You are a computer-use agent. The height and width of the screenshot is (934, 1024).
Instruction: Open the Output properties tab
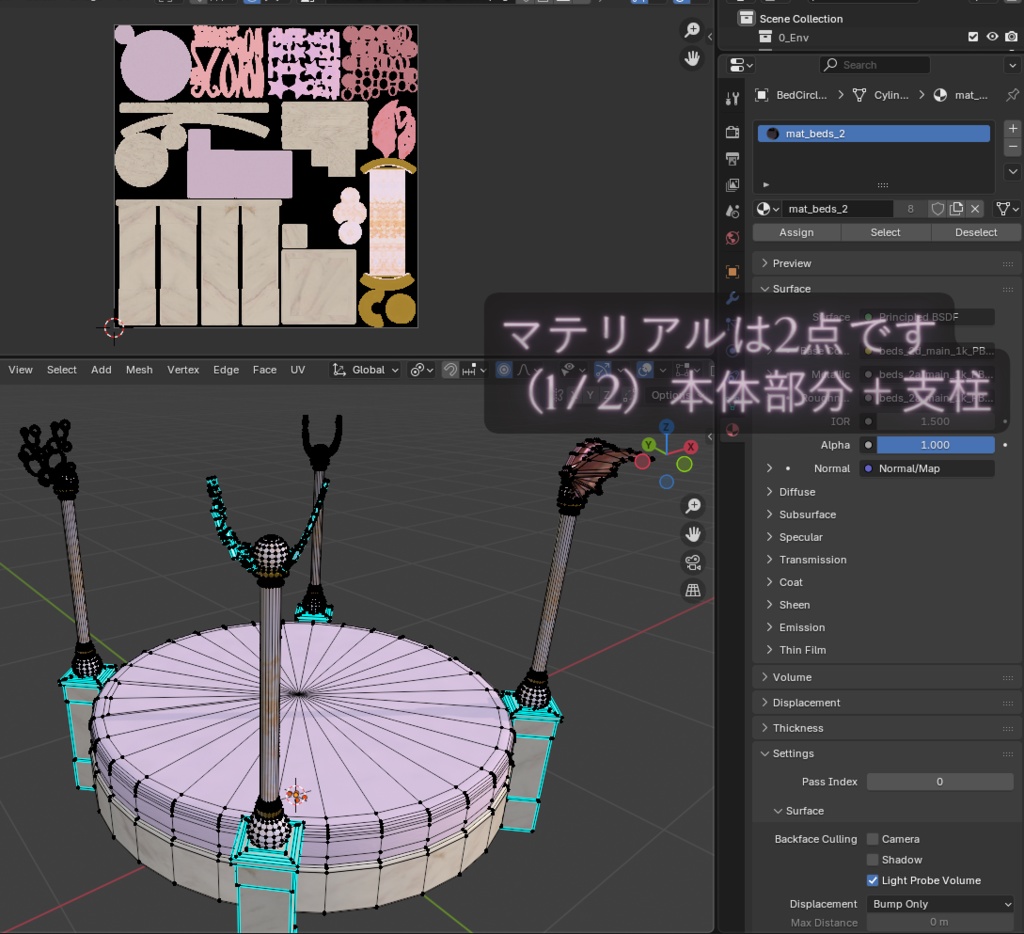tap(732, 157)
